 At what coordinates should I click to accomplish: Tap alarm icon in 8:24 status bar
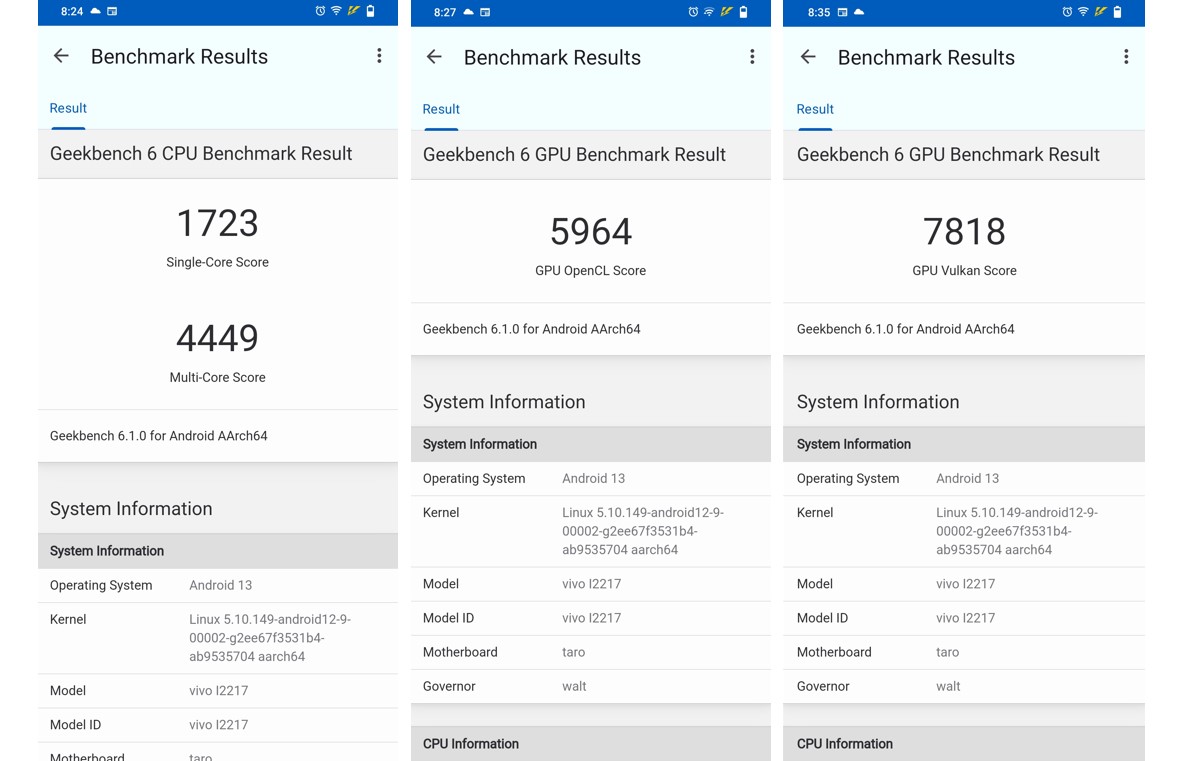pyautogui.click(x=320, y=11)
